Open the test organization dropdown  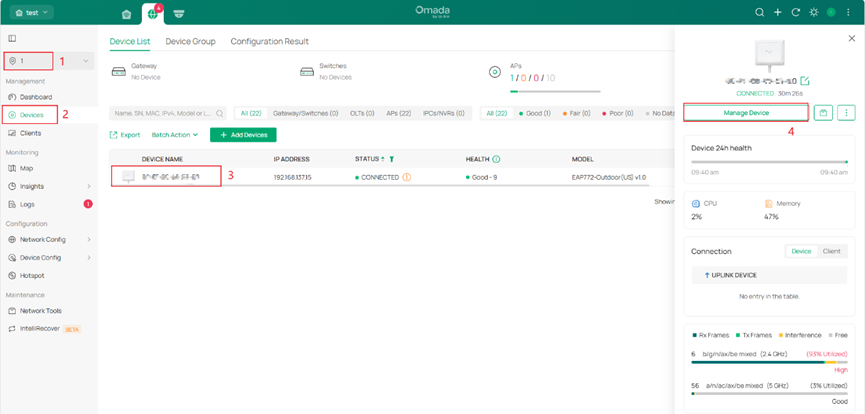31,12
